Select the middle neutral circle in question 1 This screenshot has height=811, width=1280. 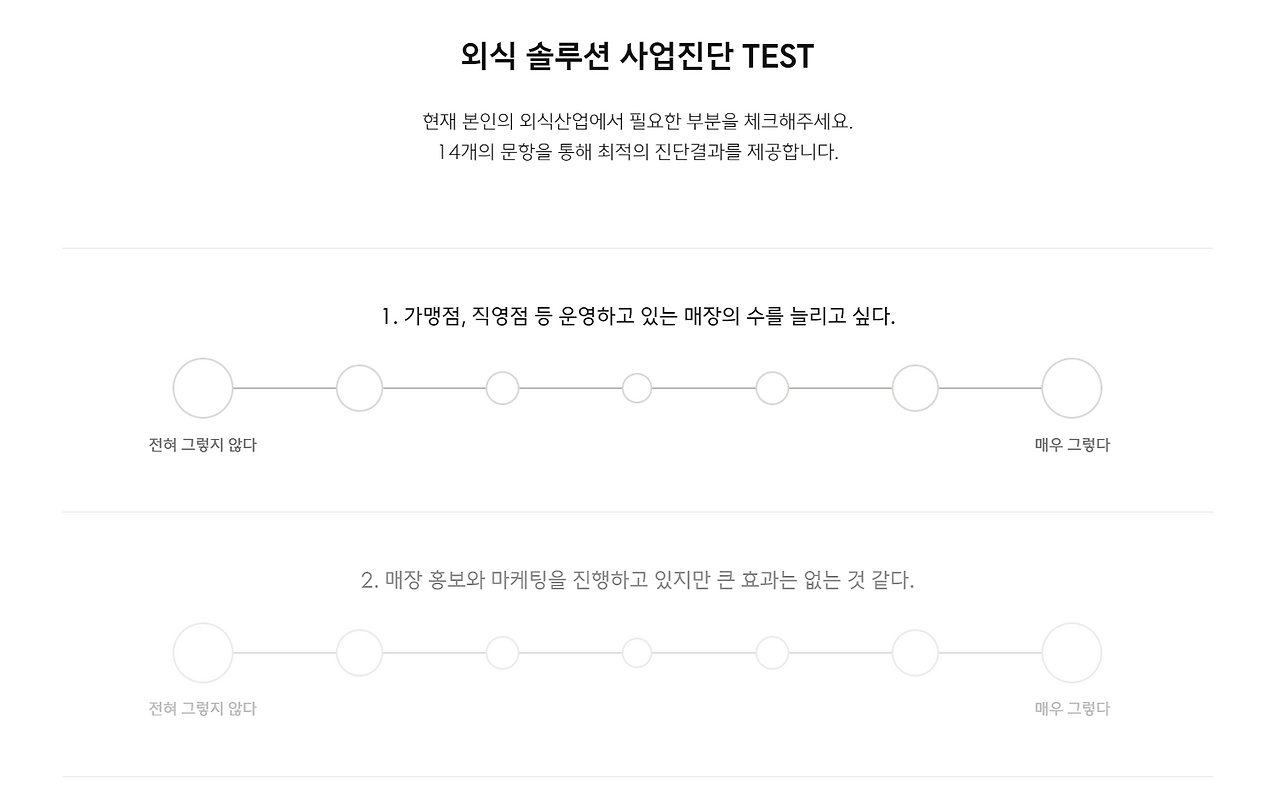coord(637,388)
